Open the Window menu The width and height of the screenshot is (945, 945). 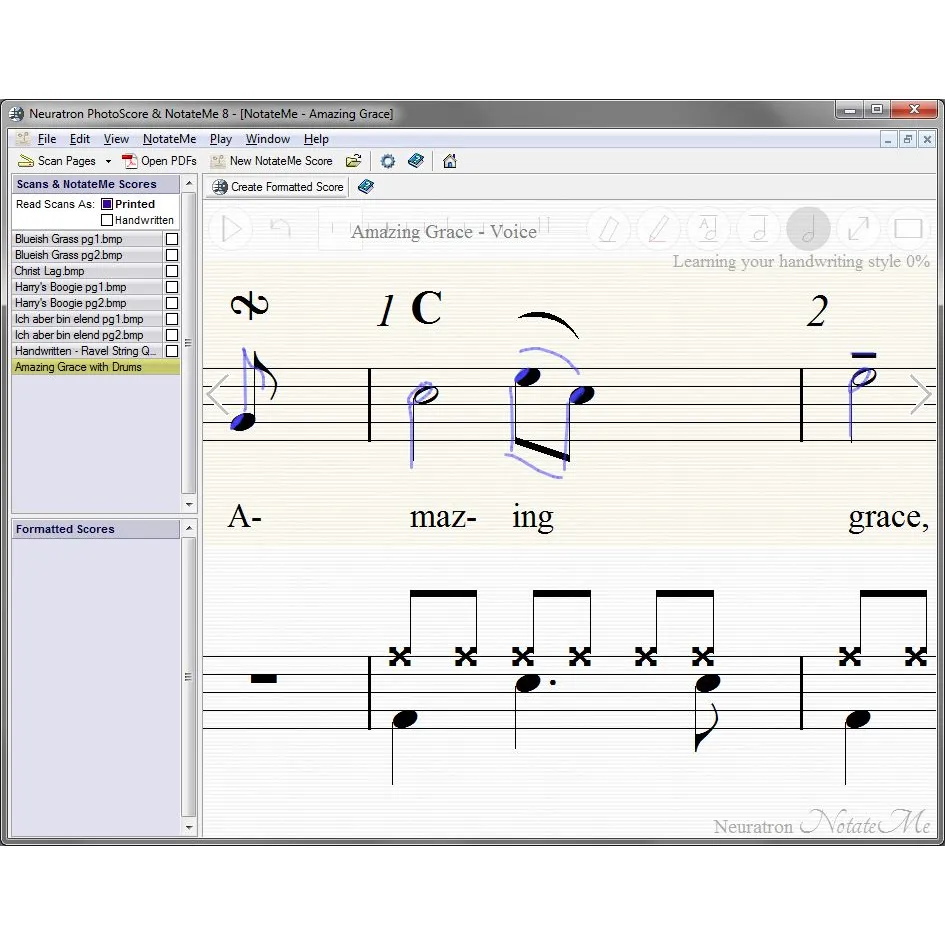click(x=268, y=139)
